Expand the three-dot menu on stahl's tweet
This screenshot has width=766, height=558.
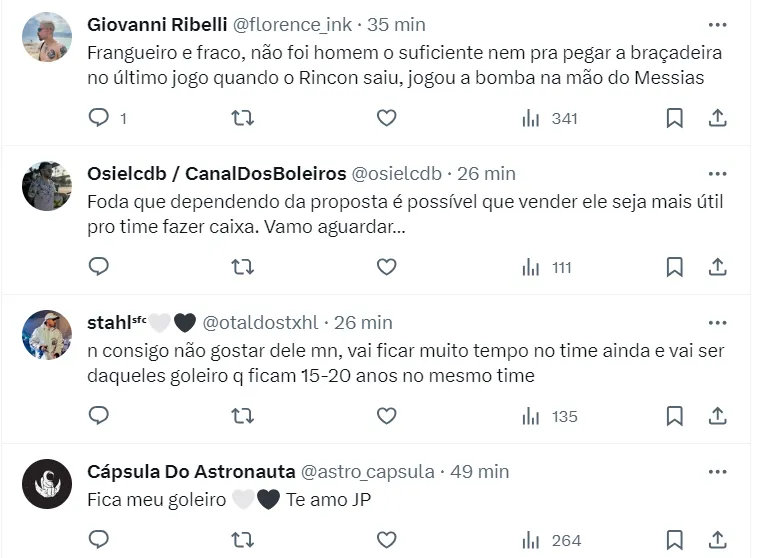717,322
